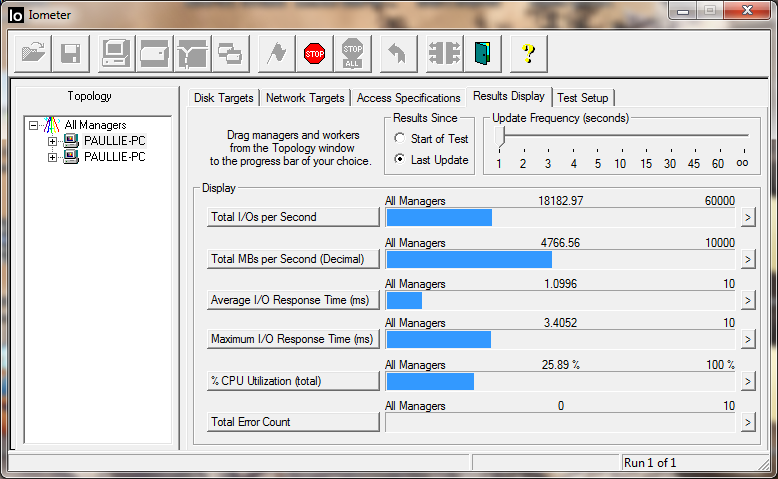Close the Iometer window
Screen dimensions: 778x479
click(748, 10)
